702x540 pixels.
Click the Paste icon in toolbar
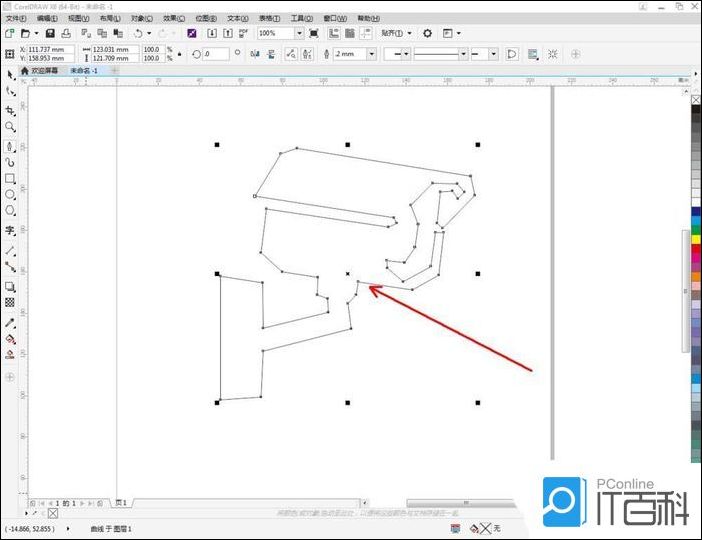pyautogui.click(x=118, y=33)
